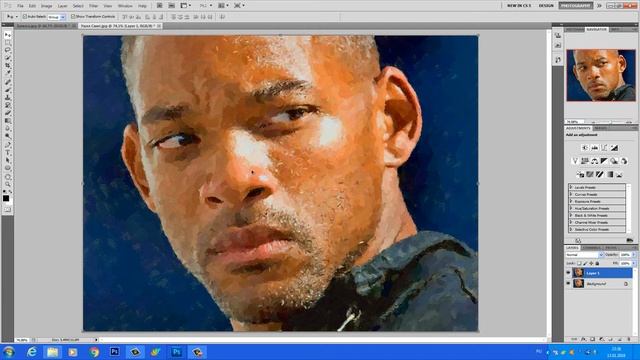Select the Lasso tool
This screenshot has width=640, height=360.
(7, 50)
